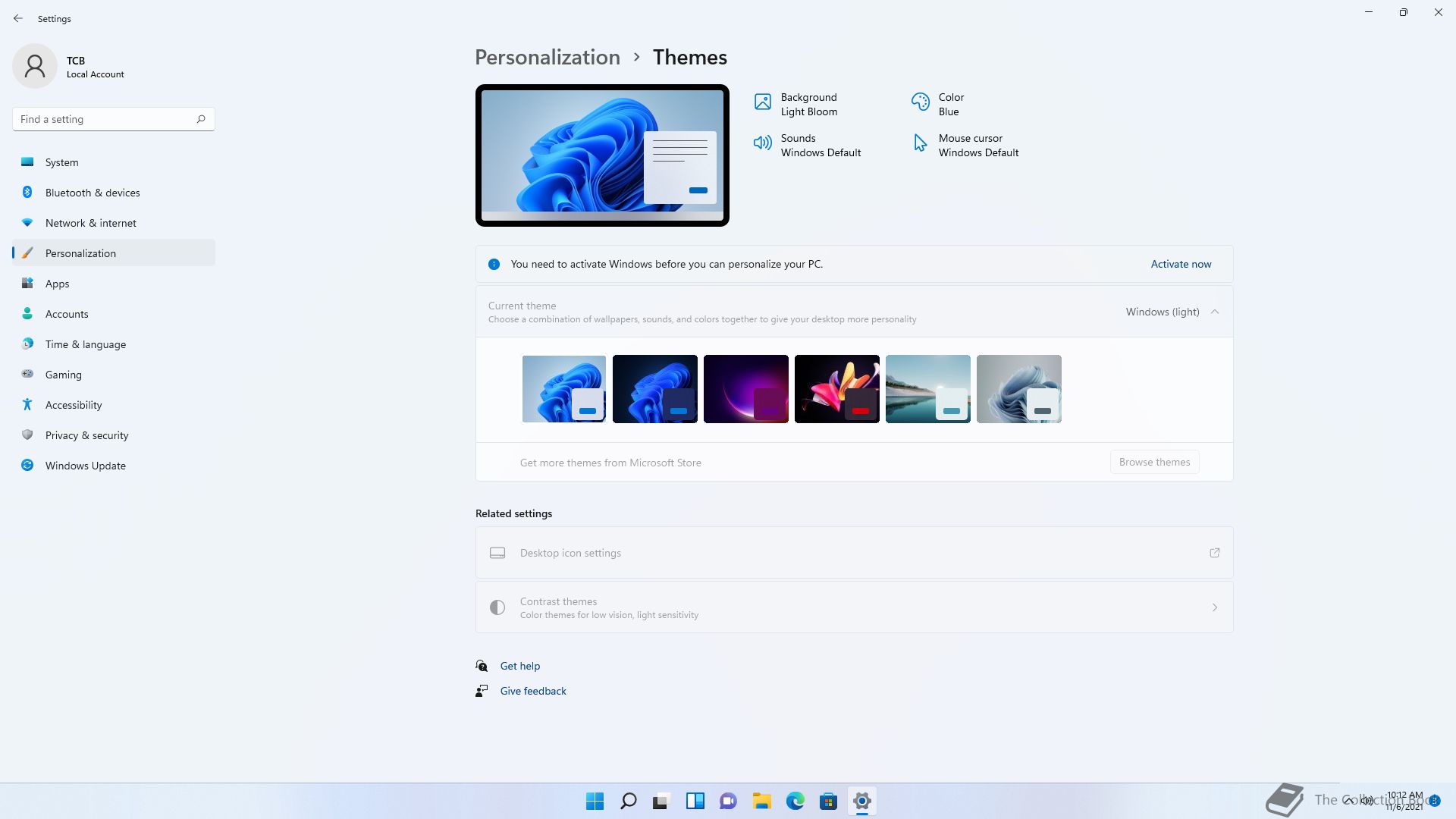Screen dimensions: 1456x819
Task: Select the Windows dark theme thumbnail
Action: tap(654, 388)
